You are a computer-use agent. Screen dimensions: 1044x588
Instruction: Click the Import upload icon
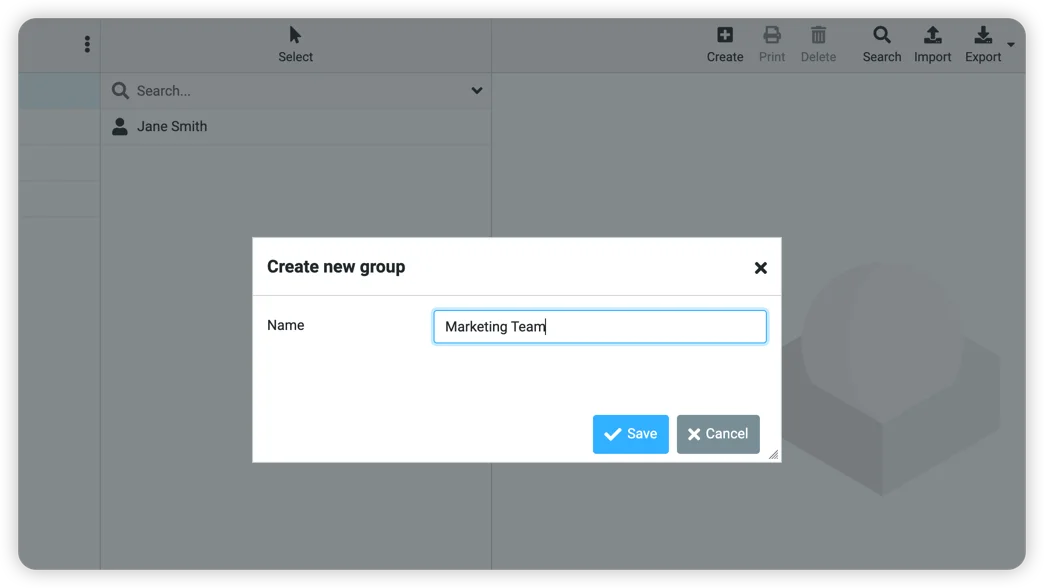(x=932, y=36)
